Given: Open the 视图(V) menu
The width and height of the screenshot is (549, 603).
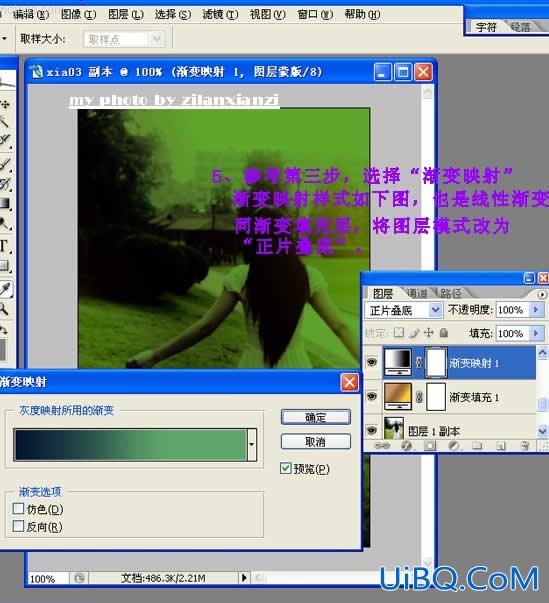Looking at the screenshot, I should (x=268, y=15).
